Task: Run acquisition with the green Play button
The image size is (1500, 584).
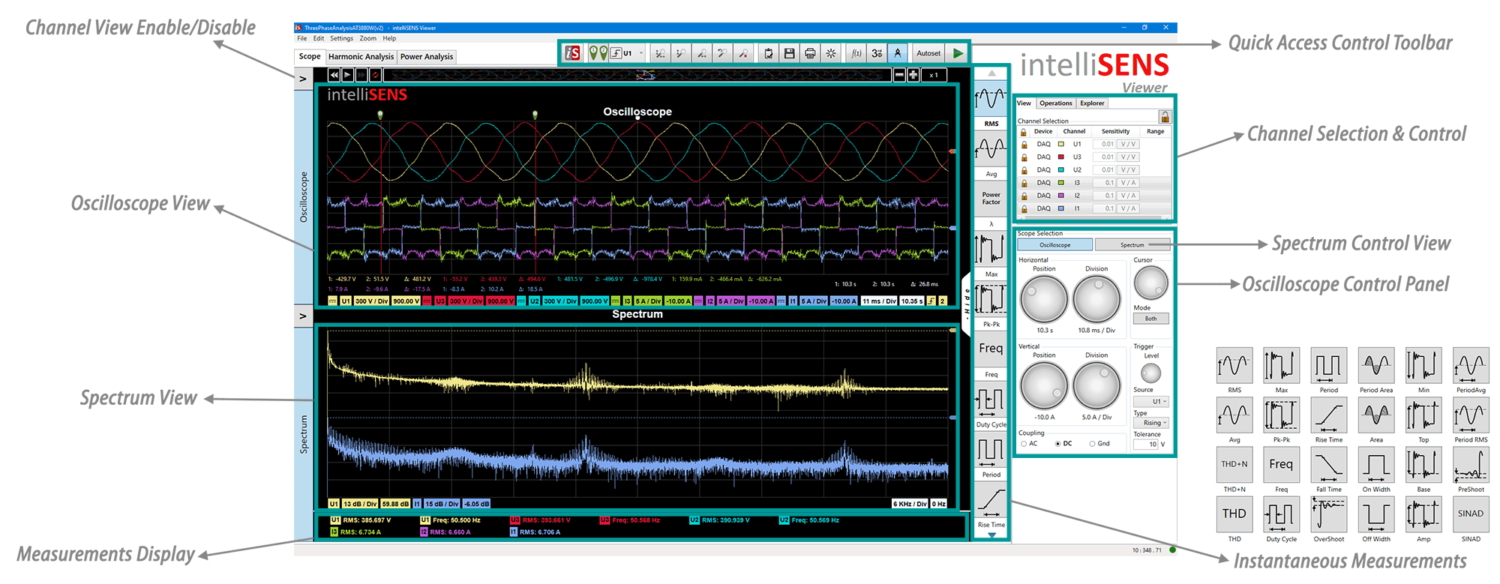Action: pos(957,53)
